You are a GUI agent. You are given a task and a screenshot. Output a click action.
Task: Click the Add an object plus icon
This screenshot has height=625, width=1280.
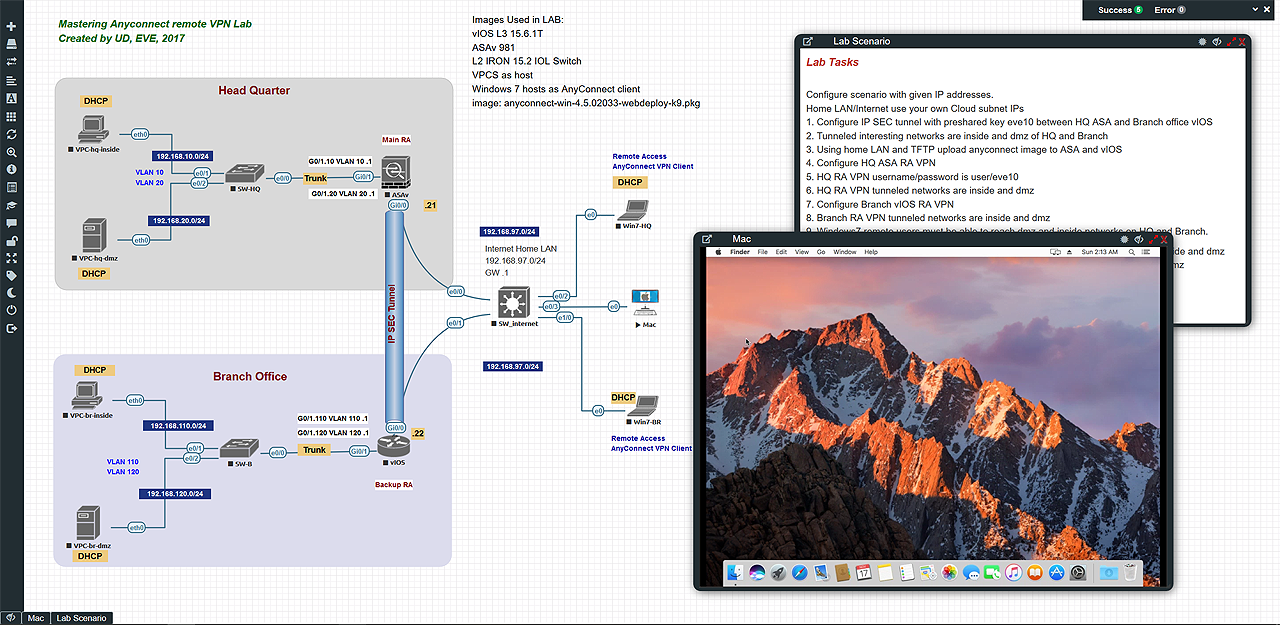11,26
